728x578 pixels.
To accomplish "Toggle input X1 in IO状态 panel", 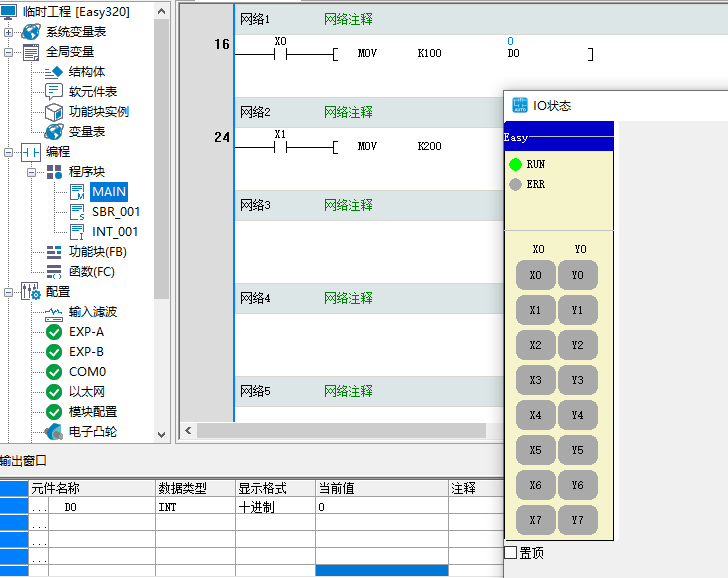I will click(x=535, y=310).
